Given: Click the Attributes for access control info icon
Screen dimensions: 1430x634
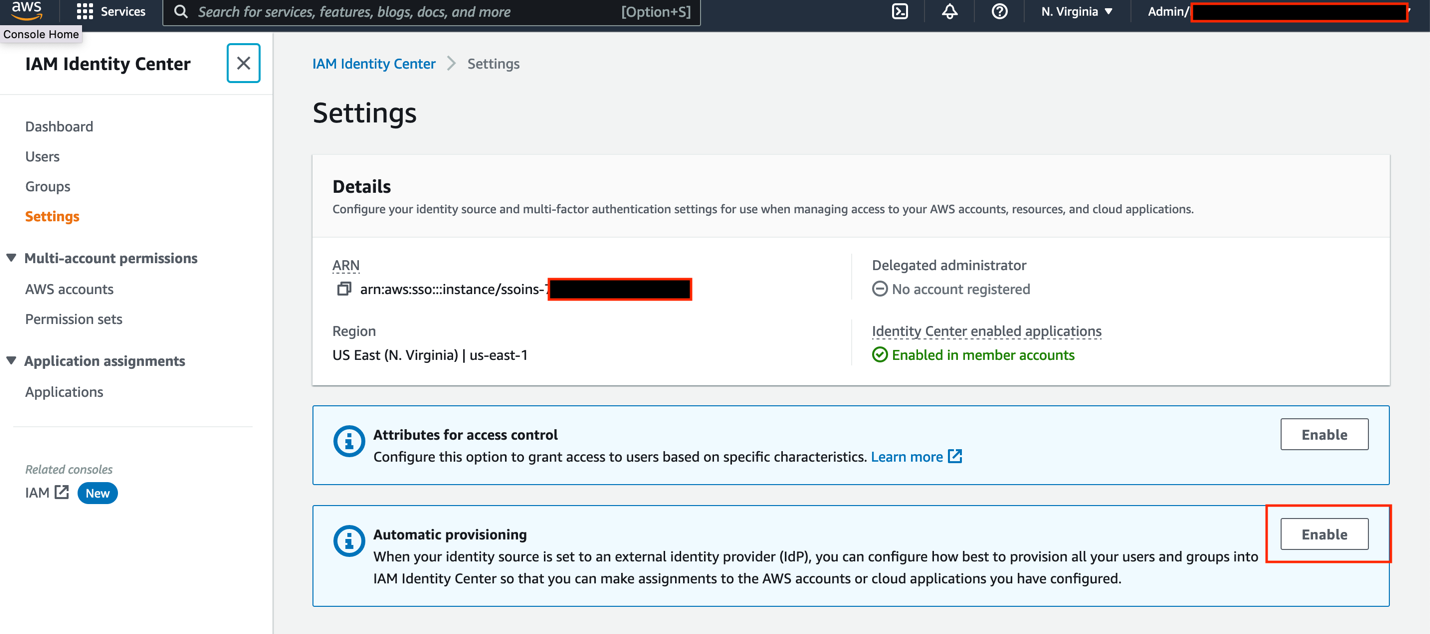Looking at the screenshot, I should (x=349, y=441).
